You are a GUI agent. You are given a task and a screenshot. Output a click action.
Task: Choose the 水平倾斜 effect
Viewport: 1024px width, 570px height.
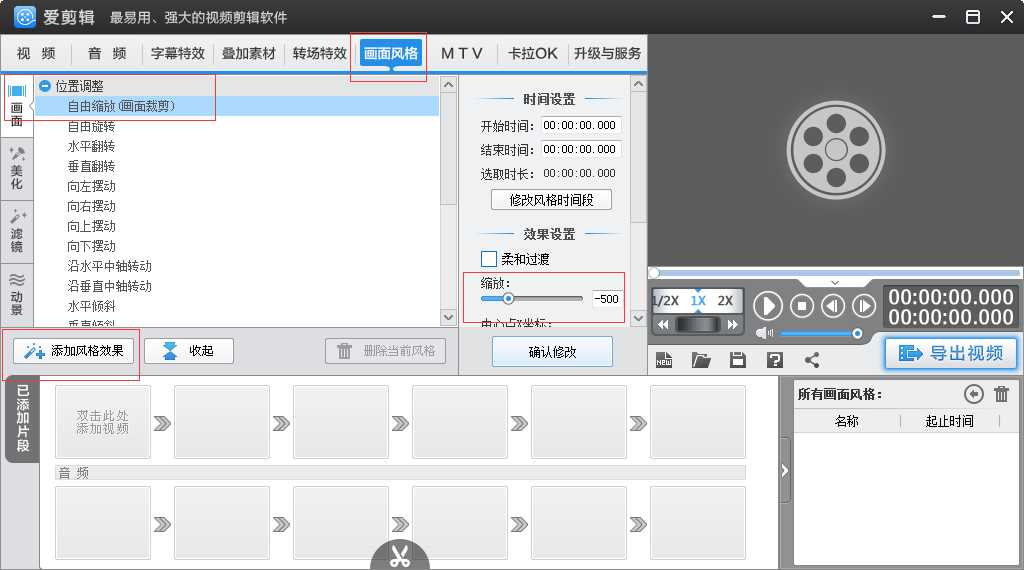[91, 306]
